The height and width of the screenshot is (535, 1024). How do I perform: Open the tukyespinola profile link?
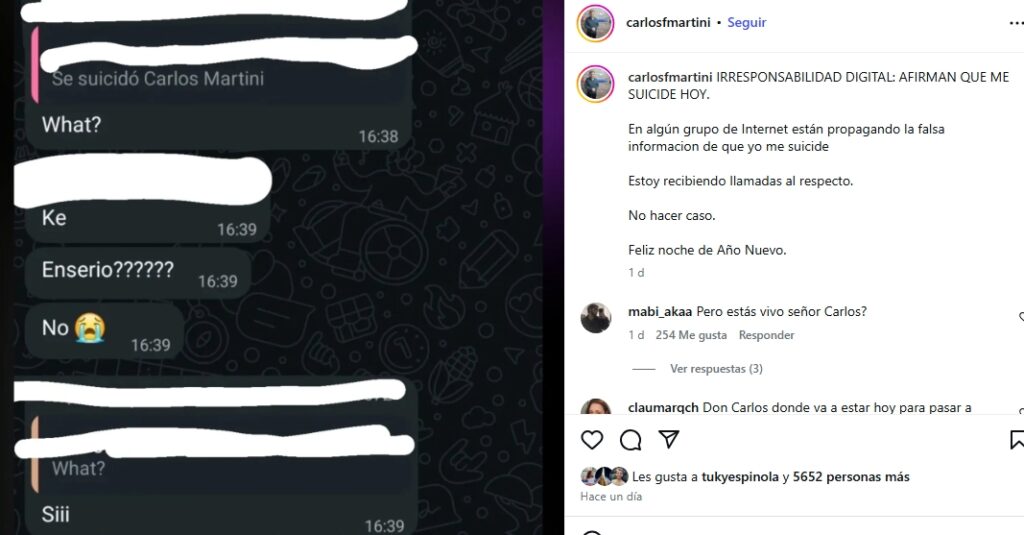point(740,477)
